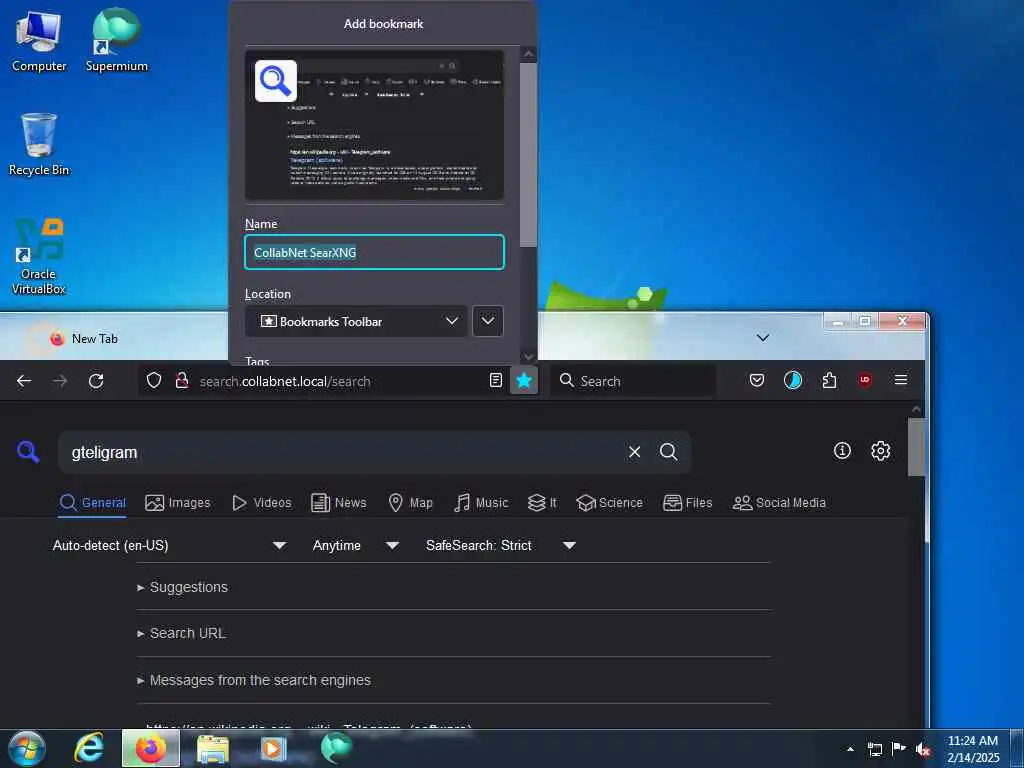Open the list all tabs chevron
The height and width of the screenshot is (768, 1024).
click(763, 338)
